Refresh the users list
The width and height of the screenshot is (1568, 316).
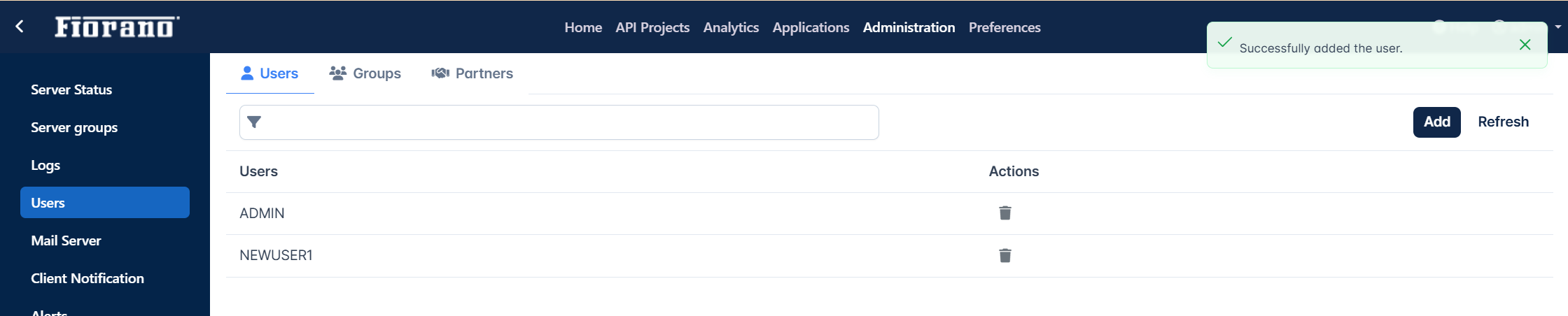pyautogui.click(x=1504, y=122)
